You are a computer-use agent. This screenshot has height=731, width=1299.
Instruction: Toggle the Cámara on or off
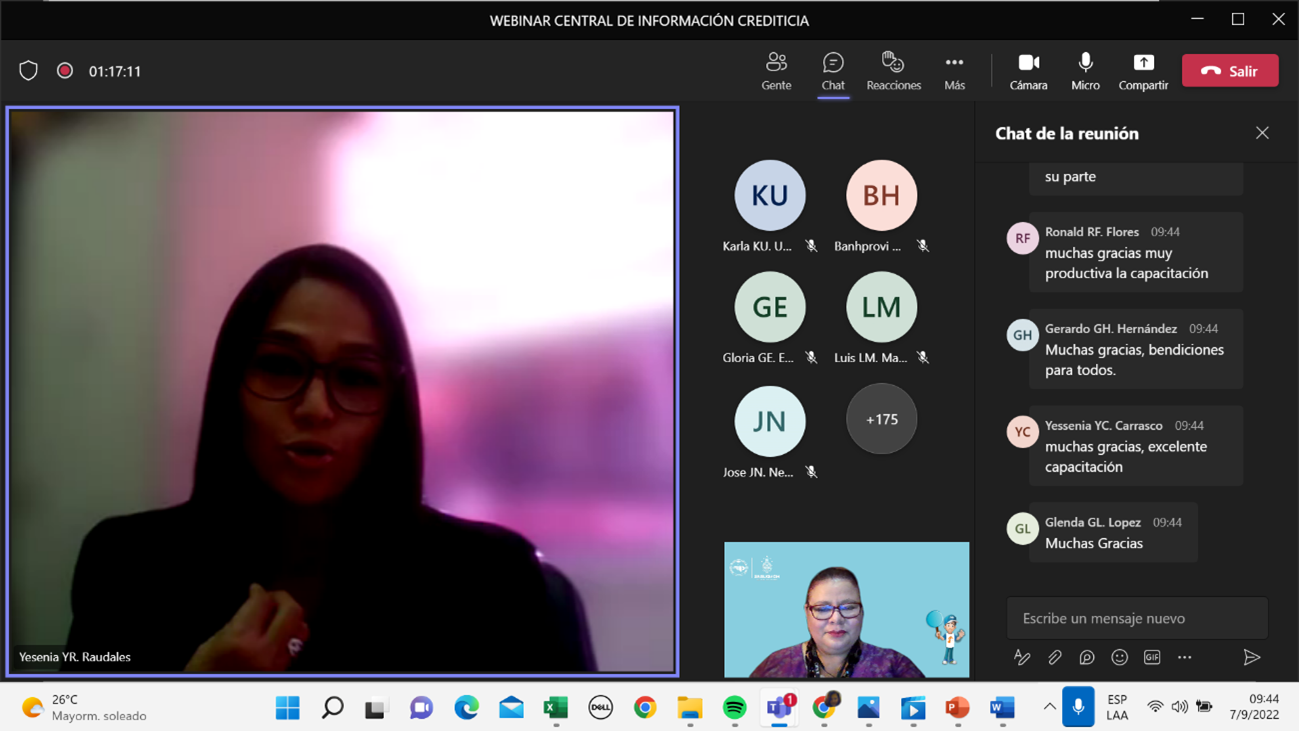click(x=1028, y=71)
